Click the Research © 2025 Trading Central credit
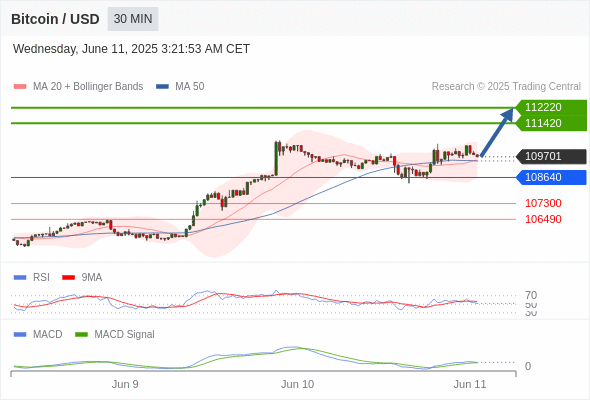The width and height of the screenshot is (590, 400). [x=506, y=87]
